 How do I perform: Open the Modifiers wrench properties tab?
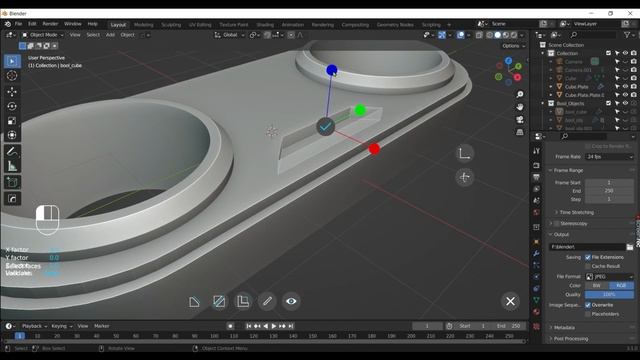(536, 253)
